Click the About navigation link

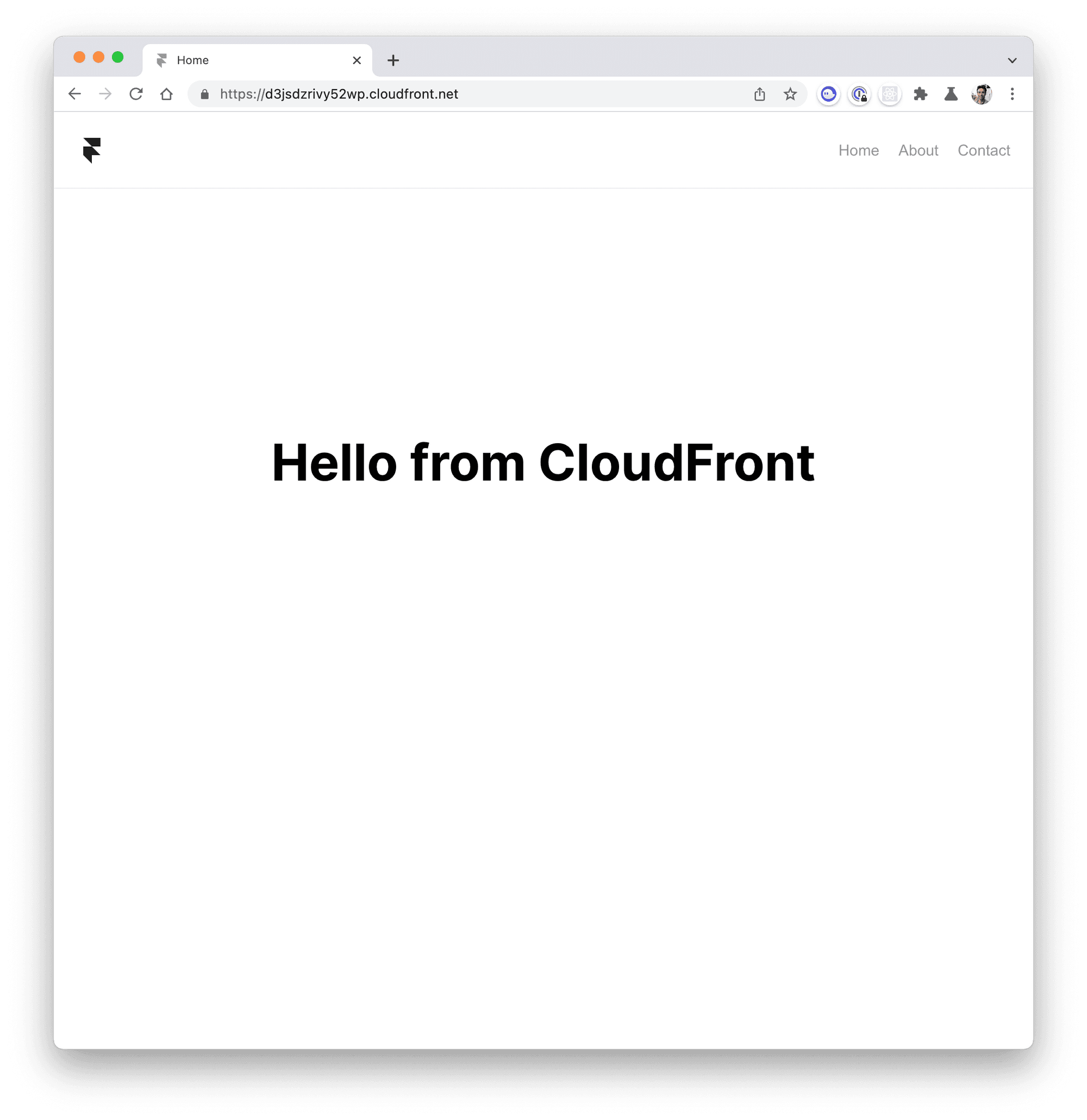tap(918, 150)
